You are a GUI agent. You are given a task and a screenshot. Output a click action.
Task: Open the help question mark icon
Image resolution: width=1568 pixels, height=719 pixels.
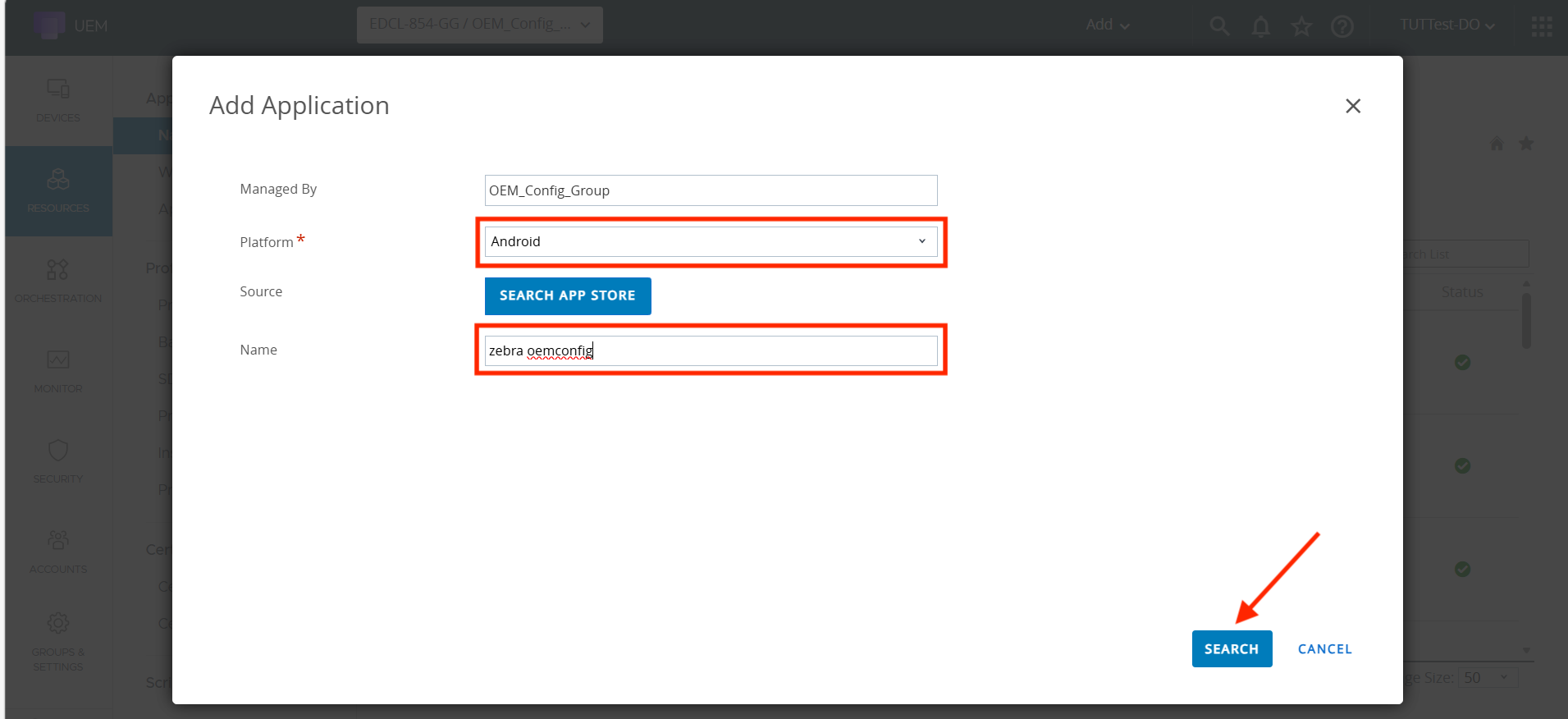pos(1342,26)
